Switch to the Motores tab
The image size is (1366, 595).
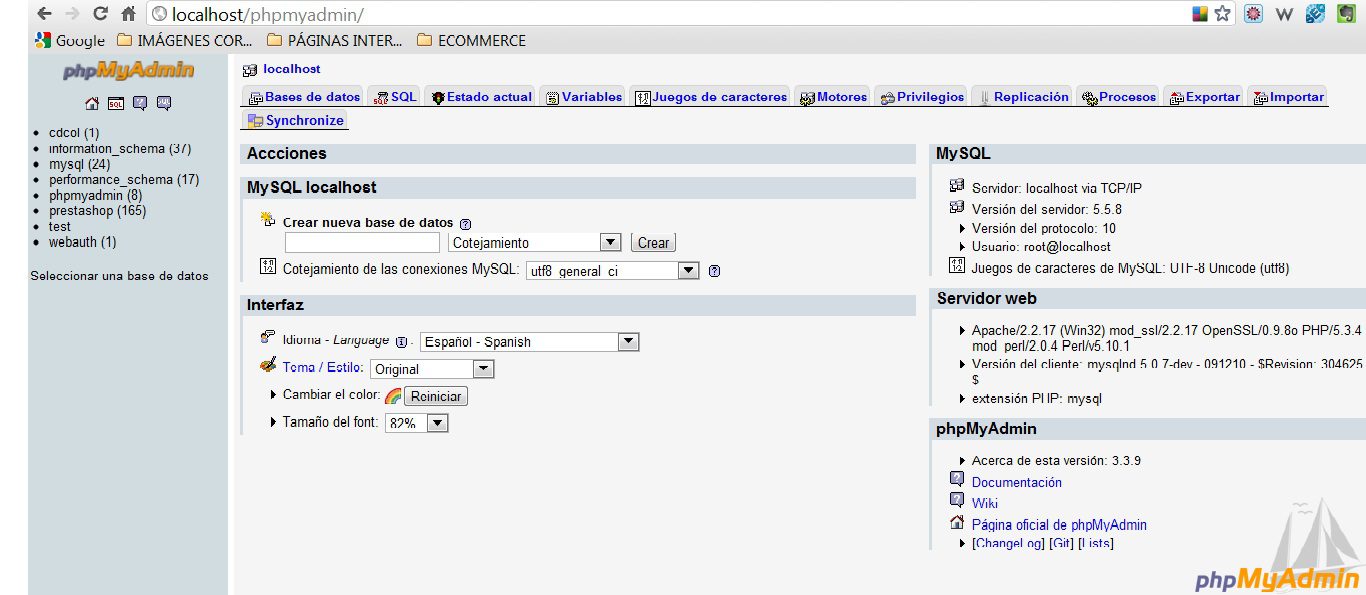tap(833, 97)
